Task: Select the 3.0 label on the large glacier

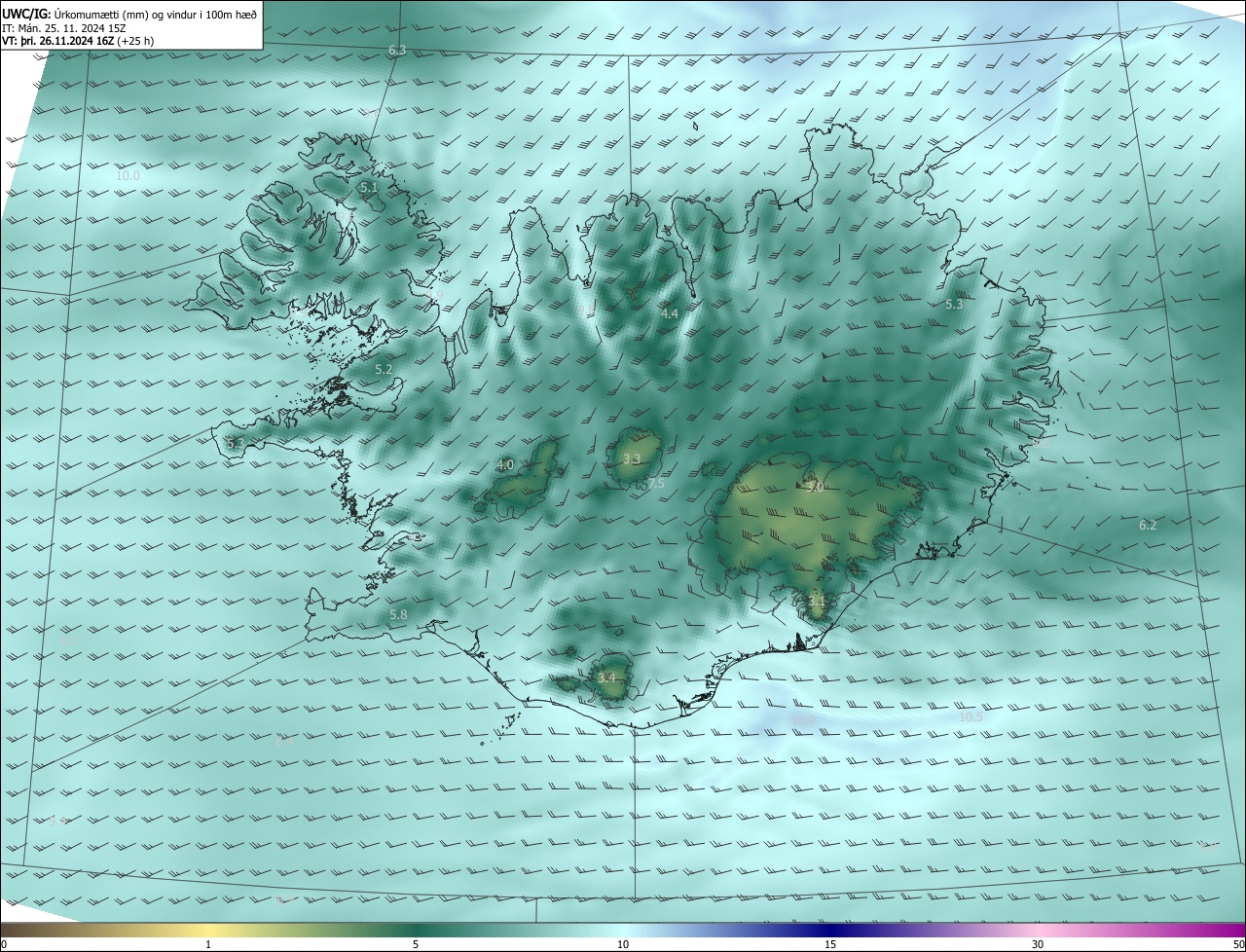Action: tap(815, 487)
